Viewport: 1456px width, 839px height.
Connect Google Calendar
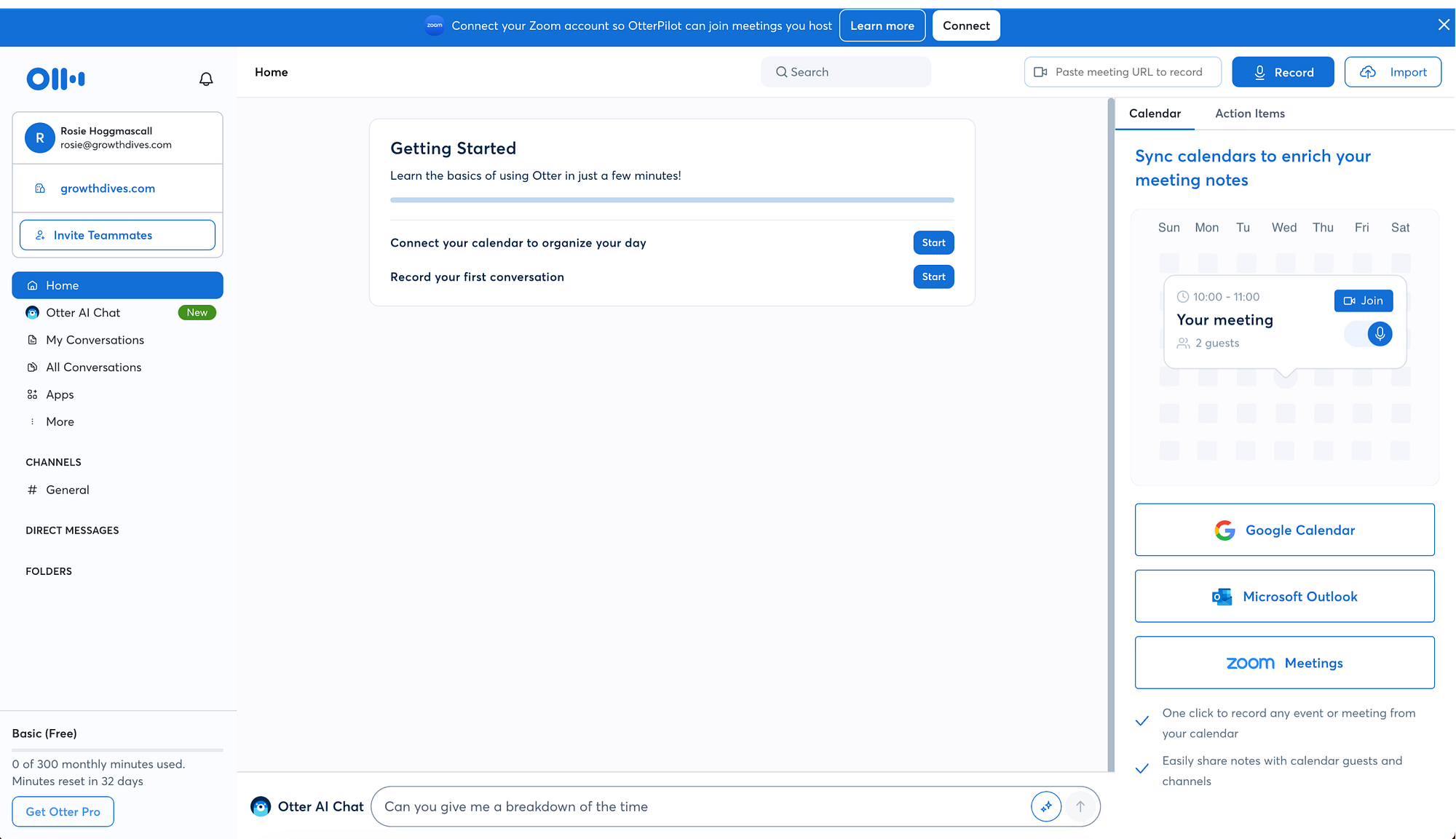(x=1284, y=530)
